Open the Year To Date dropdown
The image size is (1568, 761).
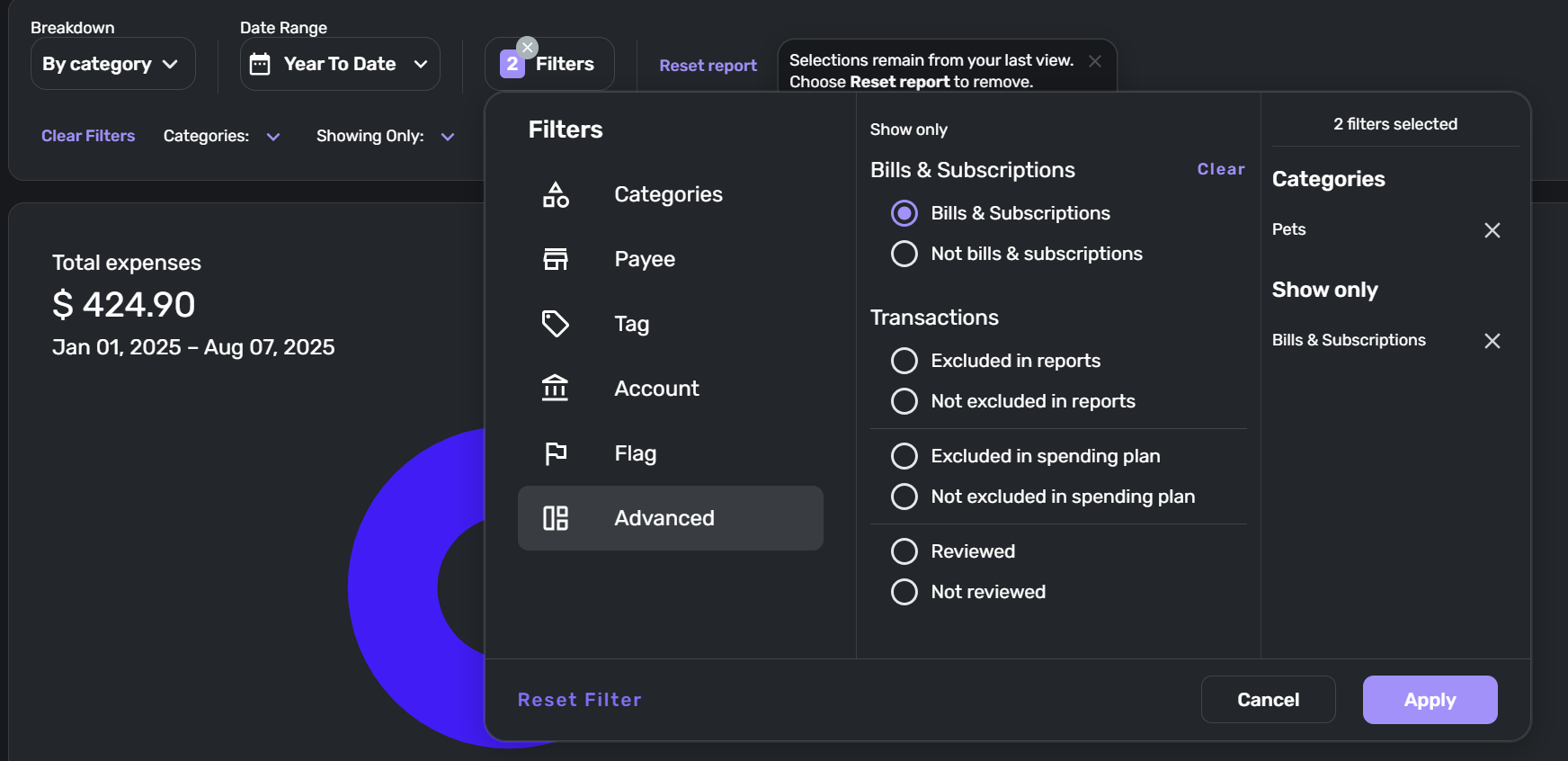[340, 64]
